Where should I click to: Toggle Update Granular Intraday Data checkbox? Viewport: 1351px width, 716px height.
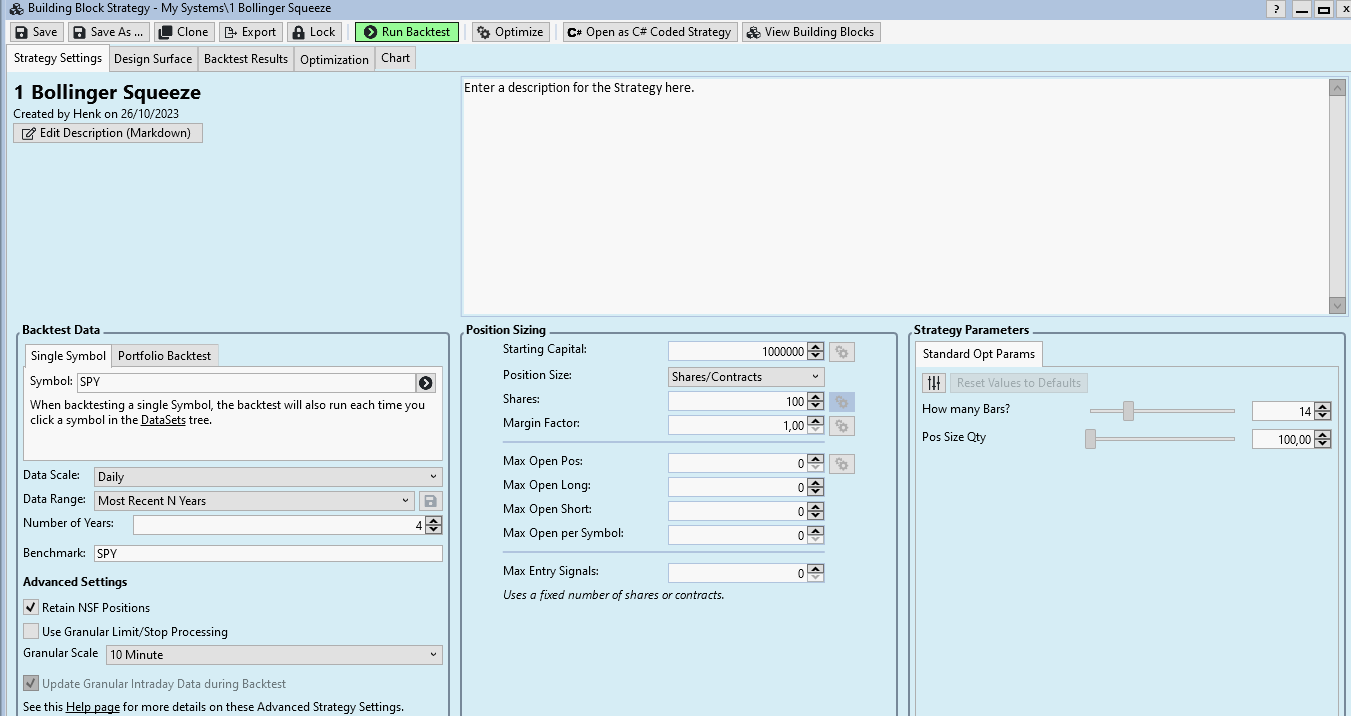pos(31,684)
